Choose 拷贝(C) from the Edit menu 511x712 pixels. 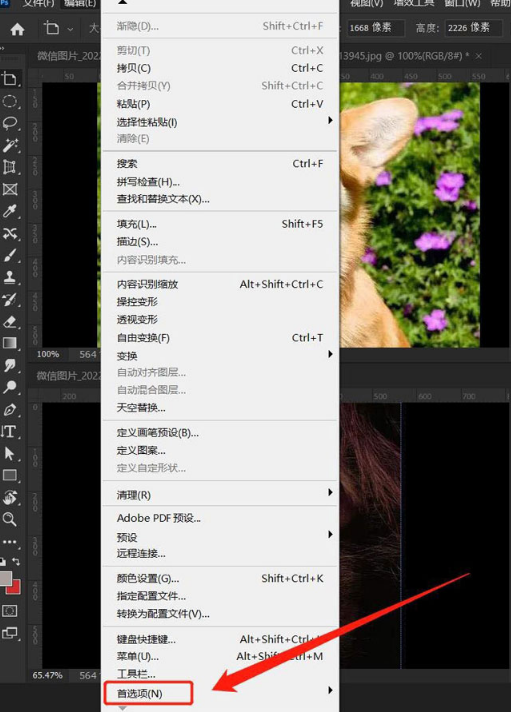pyautogui.click(x=220, y=68)
